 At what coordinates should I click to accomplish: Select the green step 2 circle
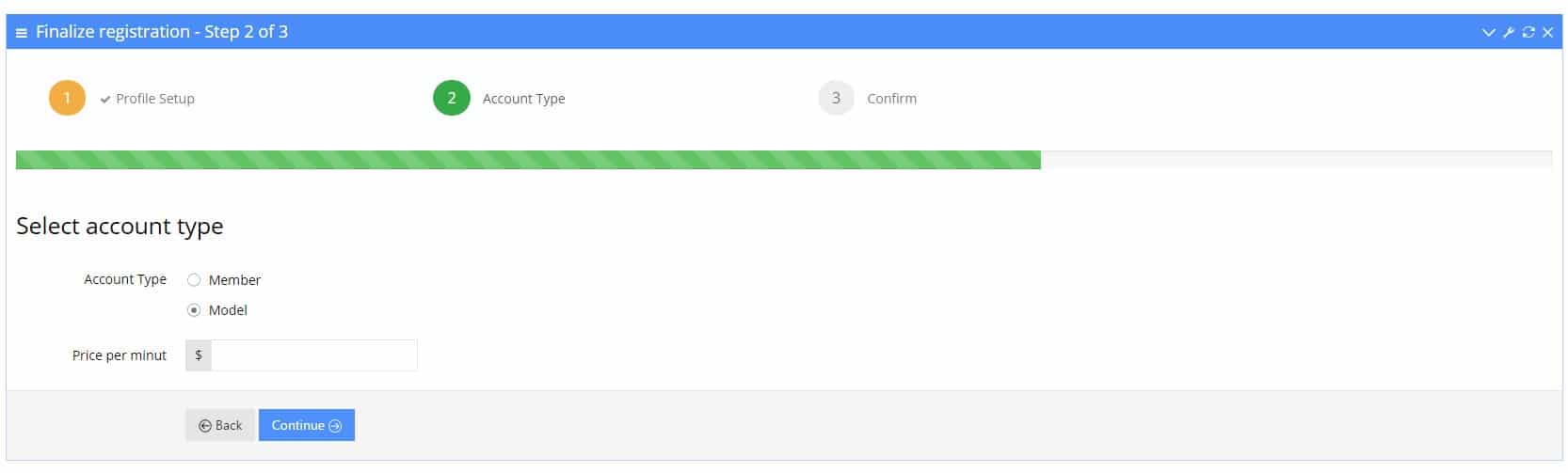452,98
